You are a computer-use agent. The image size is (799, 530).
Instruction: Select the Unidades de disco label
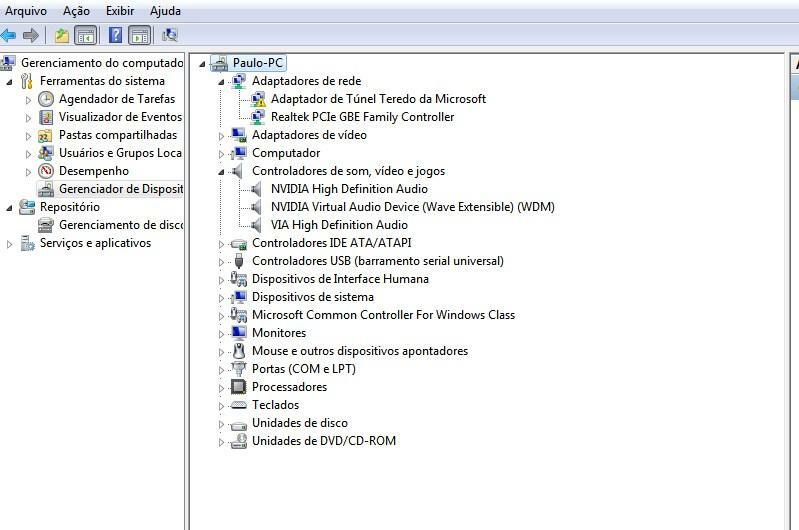tap(300, 423)
